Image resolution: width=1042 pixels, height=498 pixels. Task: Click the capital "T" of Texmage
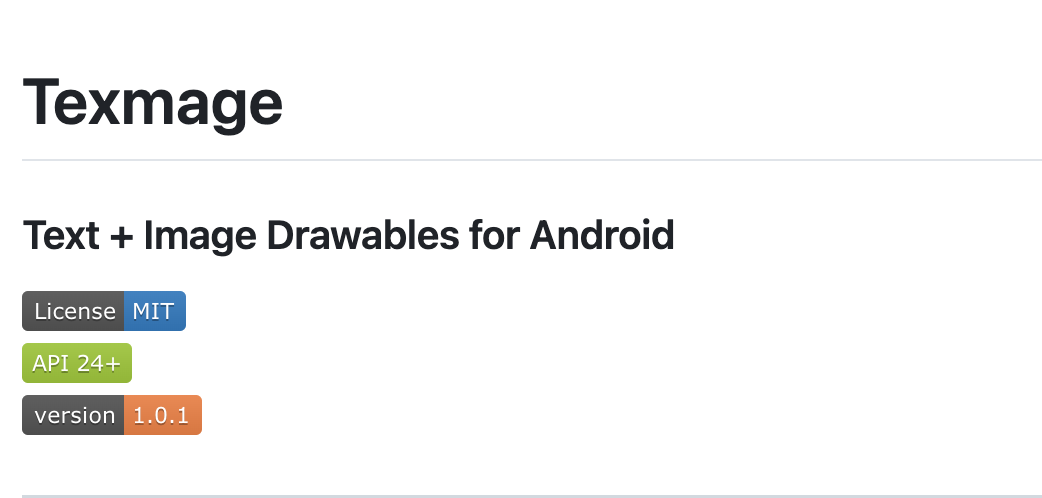(46, 101)
